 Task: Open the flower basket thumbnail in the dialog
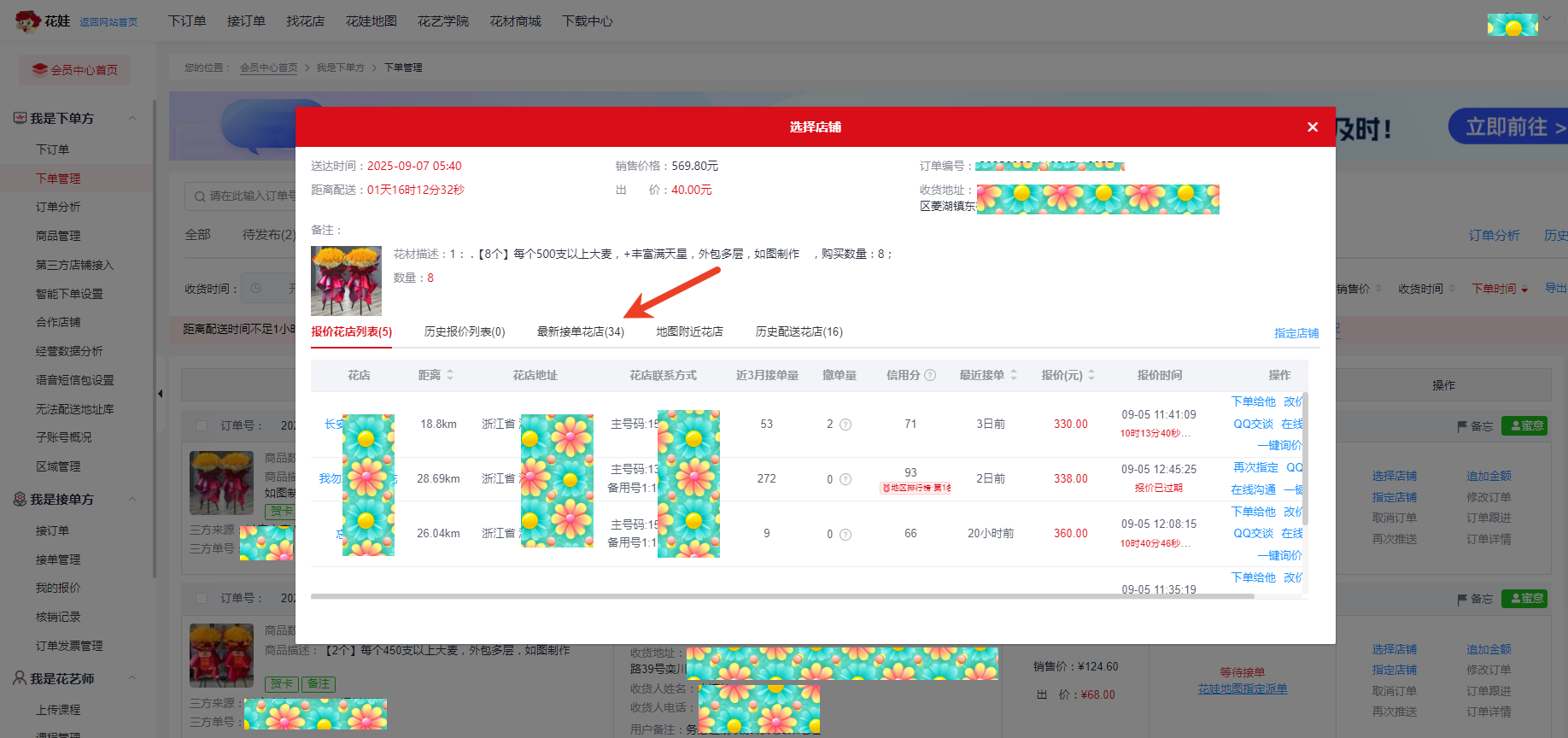coord(346,281)
